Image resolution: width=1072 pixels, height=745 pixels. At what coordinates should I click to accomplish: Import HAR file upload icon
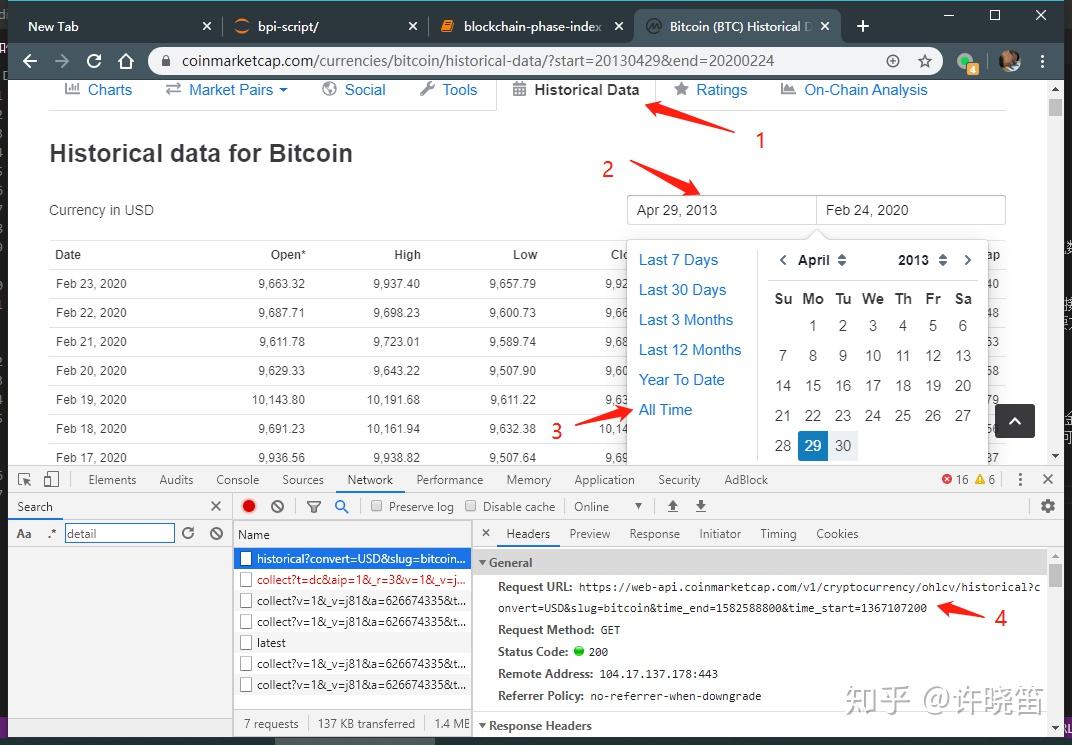(x=673, y=506)
